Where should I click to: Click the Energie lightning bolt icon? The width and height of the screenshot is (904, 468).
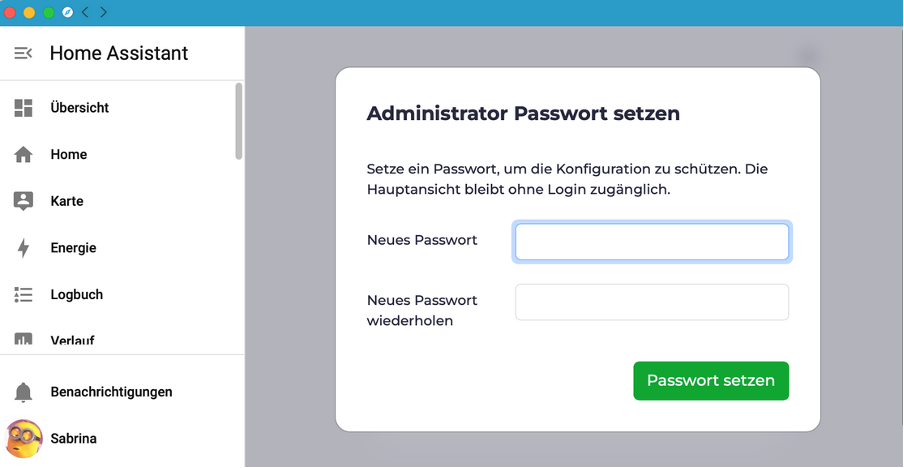pos(23,248)
